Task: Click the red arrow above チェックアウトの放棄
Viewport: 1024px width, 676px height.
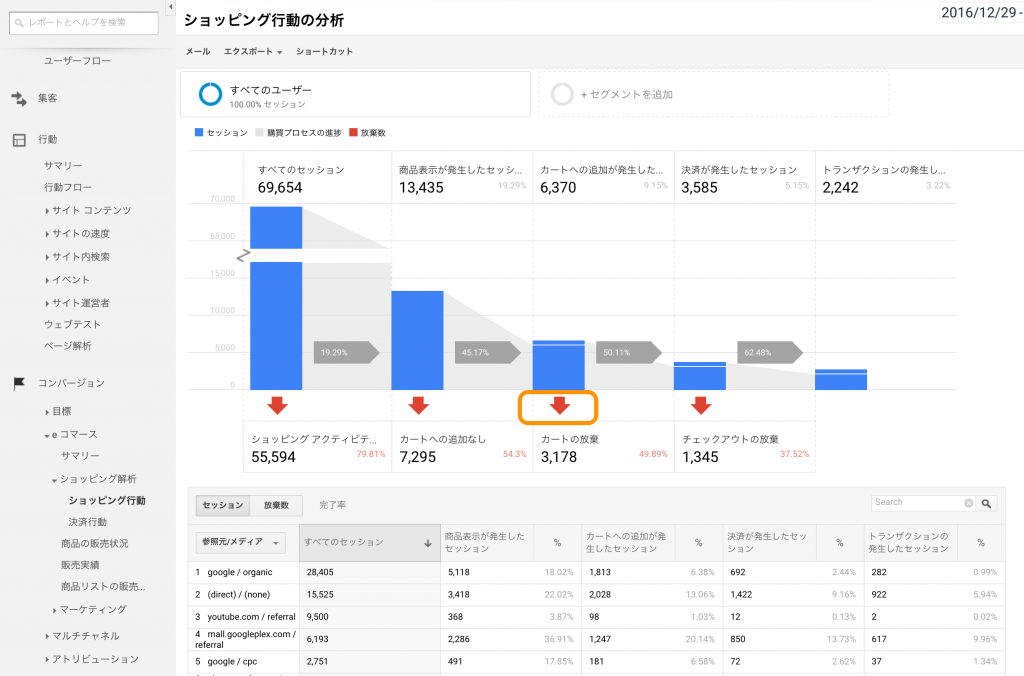Action: (x=701, y=405)
